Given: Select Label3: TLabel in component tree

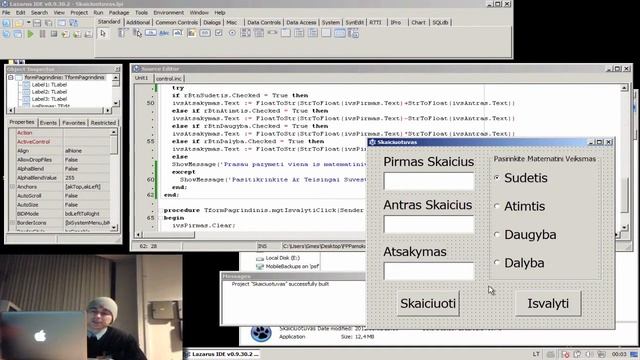Looking at the screenshot, I should [49, 99].
